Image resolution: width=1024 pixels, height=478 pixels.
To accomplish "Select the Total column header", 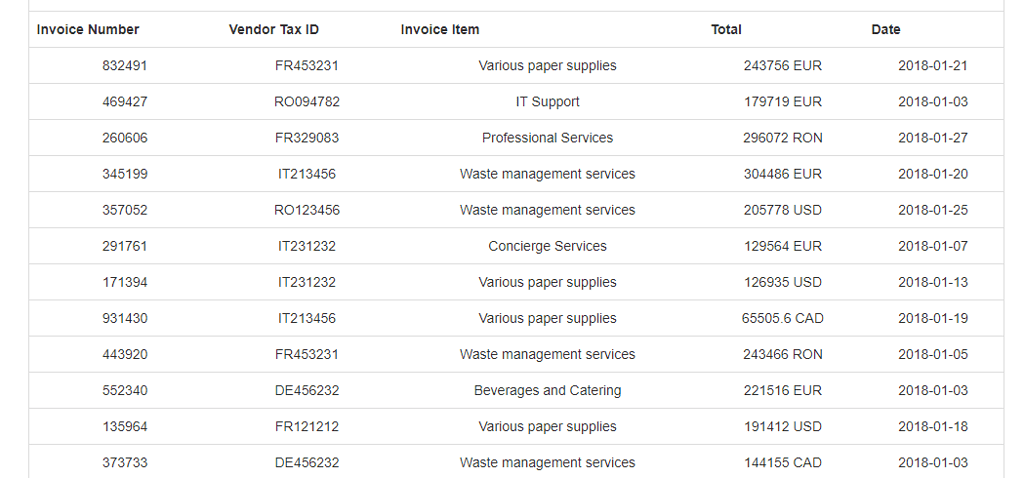I will tap(726, 30).
